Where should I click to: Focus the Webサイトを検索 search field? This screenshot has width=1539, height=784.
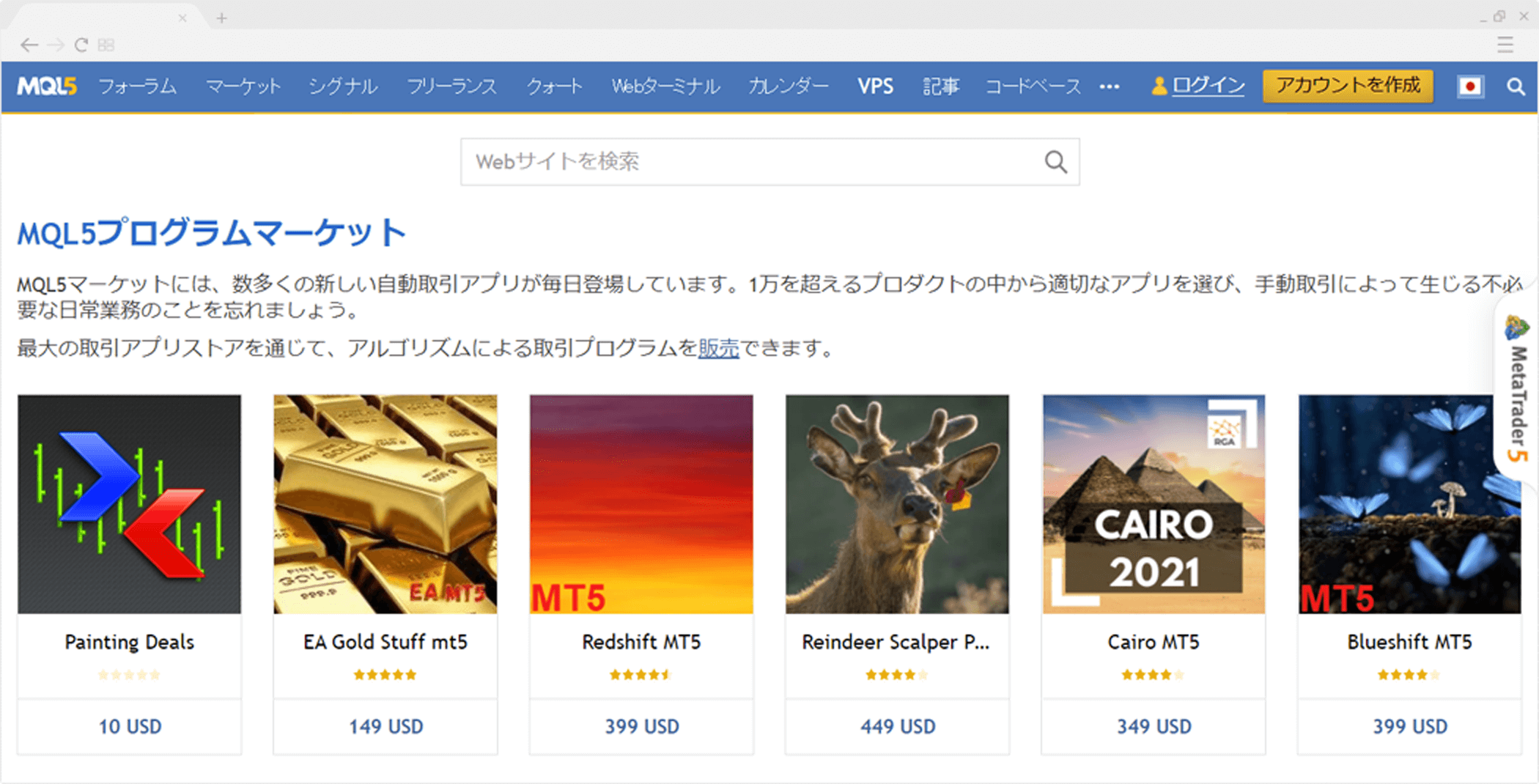point(769,161)
